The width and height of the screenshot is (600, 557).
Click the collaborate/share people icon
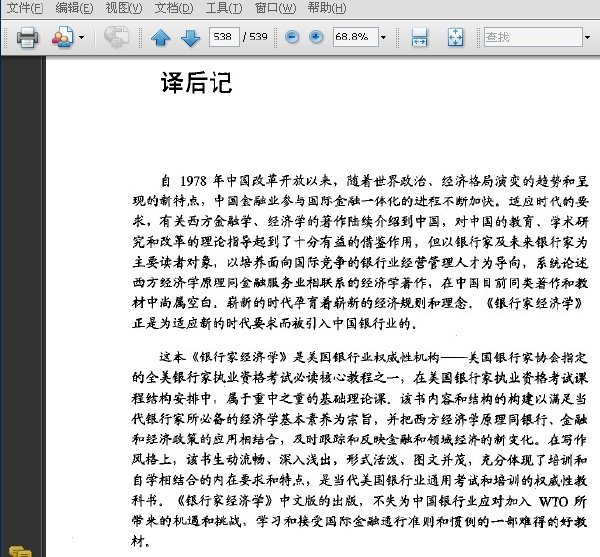pos(63,37)
